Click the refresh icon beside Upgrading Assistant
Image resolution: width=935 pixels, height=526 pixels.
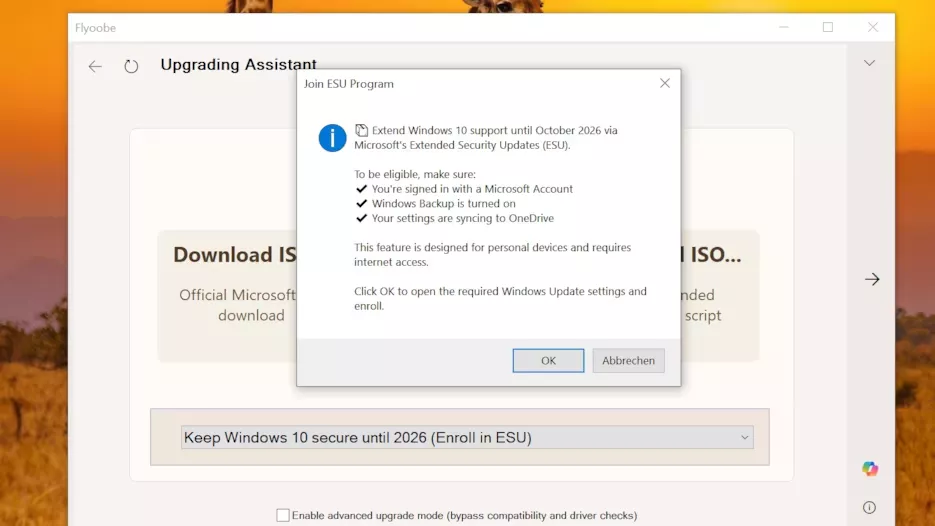click(131, 66)
